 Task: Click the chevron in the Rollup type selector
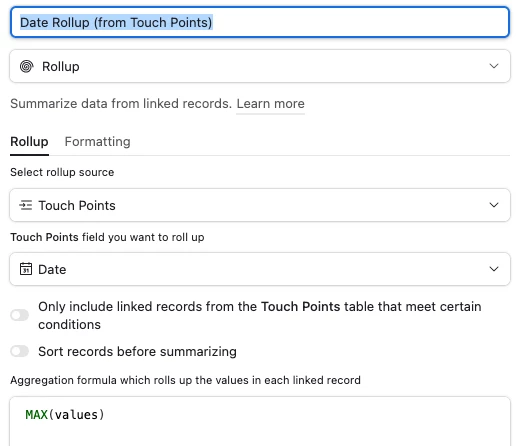click(494, 66)
